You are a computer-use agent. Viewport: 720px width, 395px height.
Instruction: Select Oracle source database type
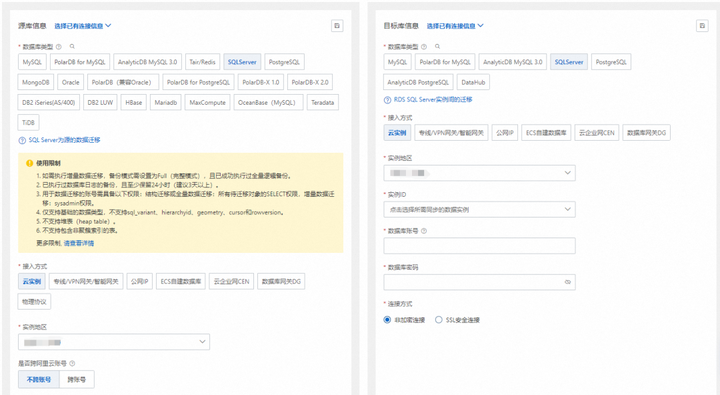tap(71, 82)
